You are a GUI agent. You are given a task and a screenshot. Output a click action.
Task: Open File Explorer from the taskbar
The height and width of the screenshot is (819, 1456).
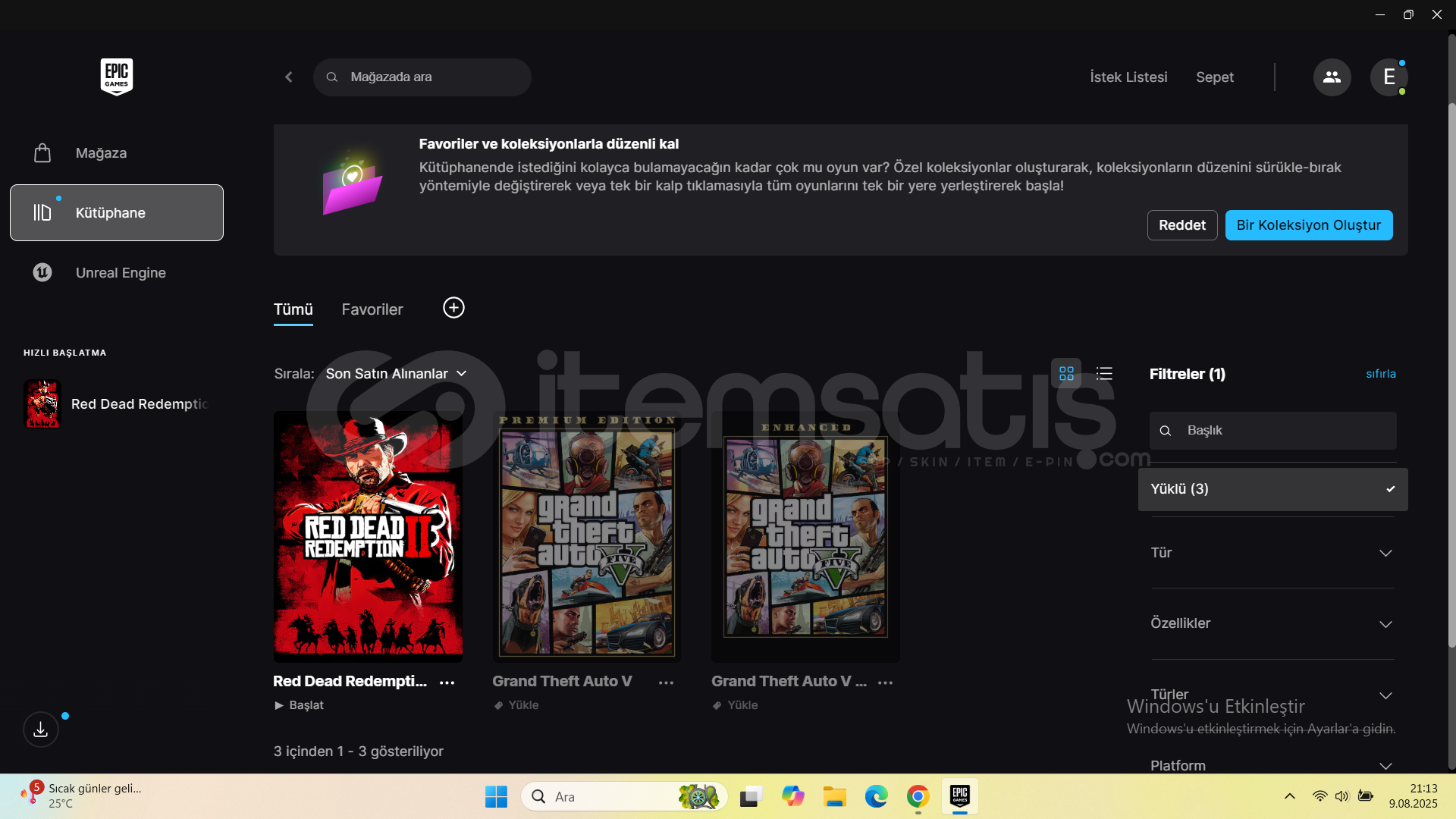[834, 796]
